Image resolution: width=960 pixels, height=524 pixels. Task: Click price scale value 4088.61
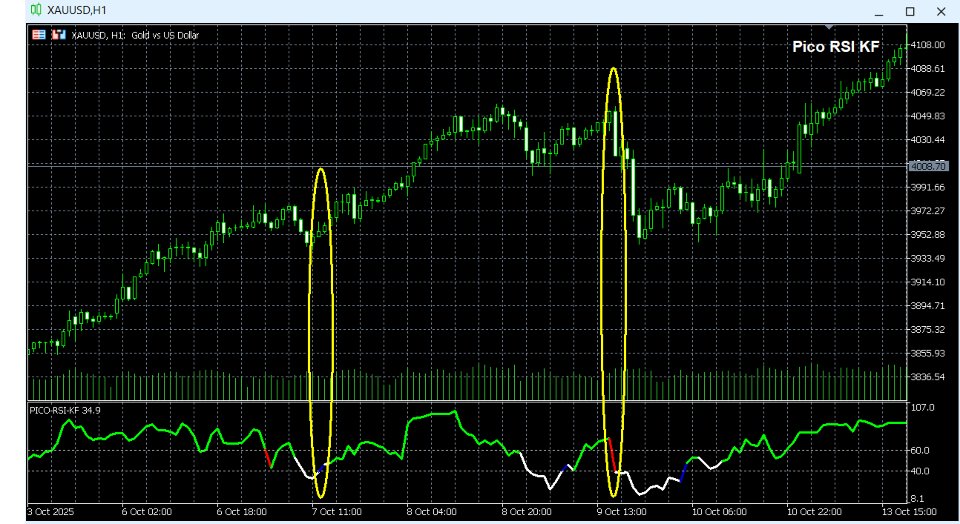928,69
